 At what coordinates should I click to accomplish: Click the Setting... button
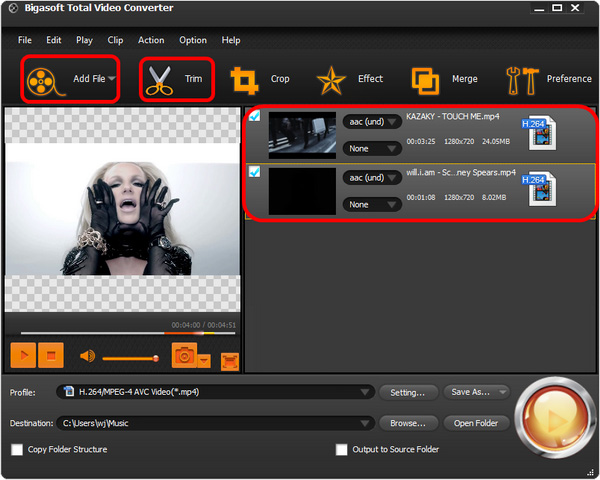click(408, 392)
